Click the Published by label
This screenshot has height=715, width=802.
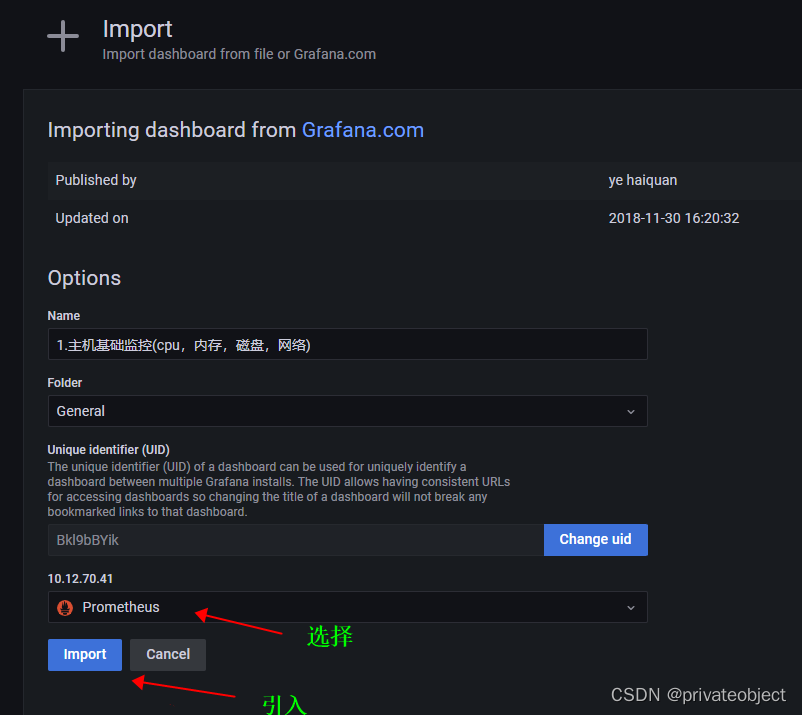(x=96, y=181)
